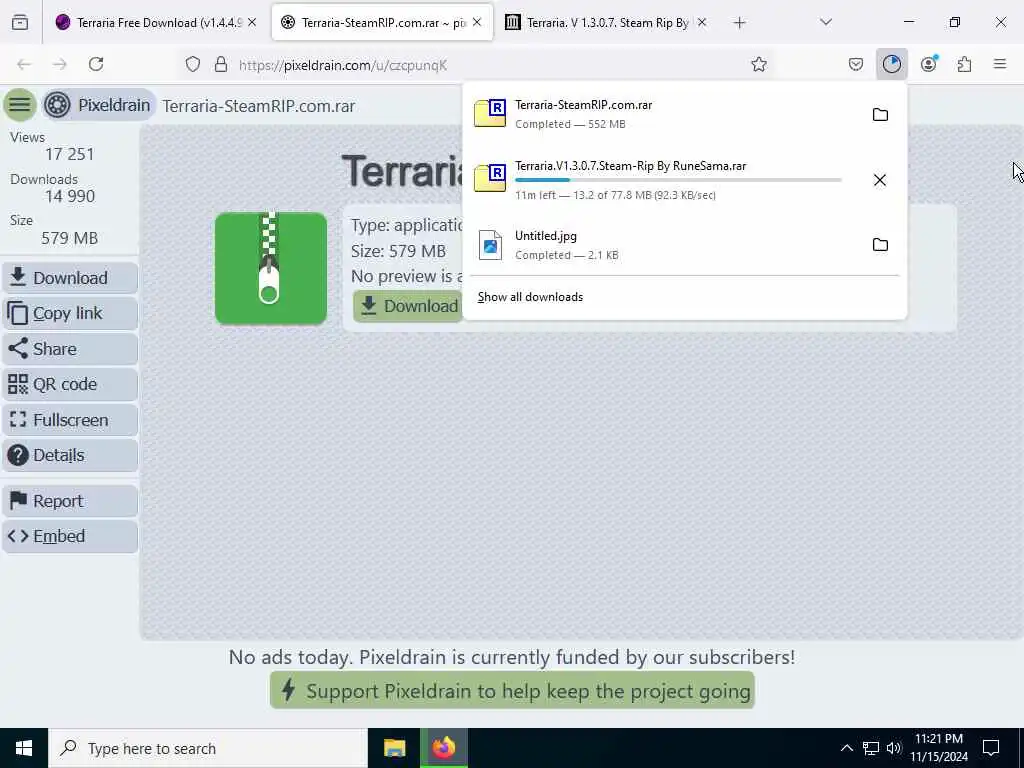Open File Explorer from taskbar
The image size is (1024, 768).
394,748
